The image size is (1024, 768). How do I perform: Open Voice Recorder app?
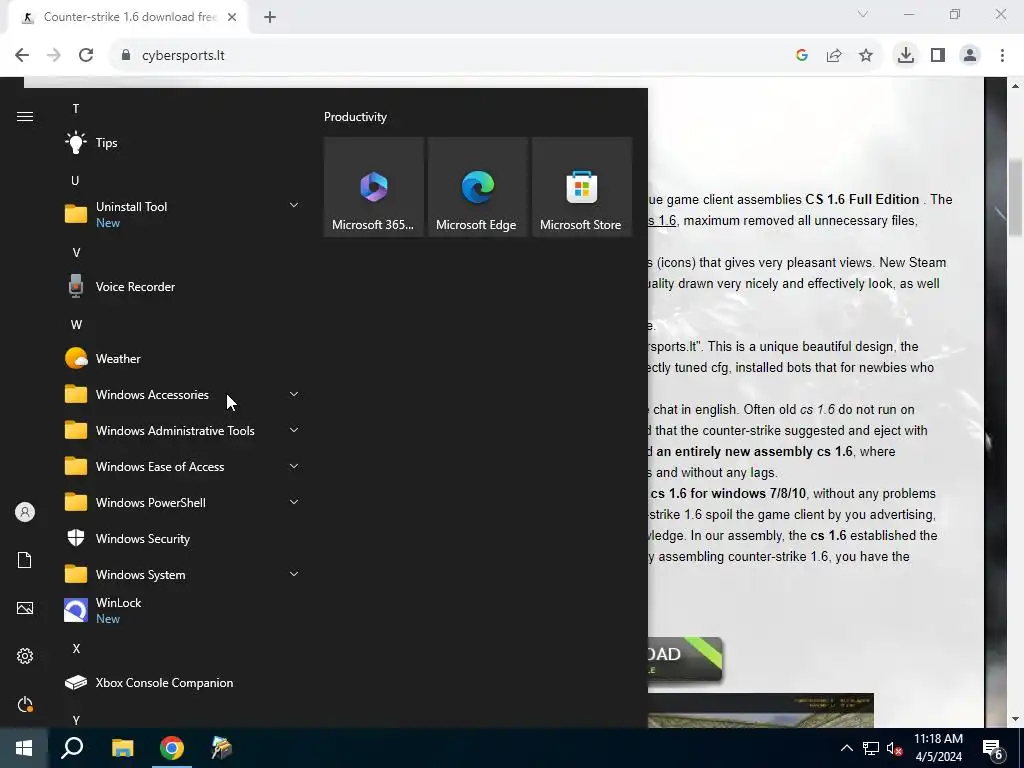183,287
